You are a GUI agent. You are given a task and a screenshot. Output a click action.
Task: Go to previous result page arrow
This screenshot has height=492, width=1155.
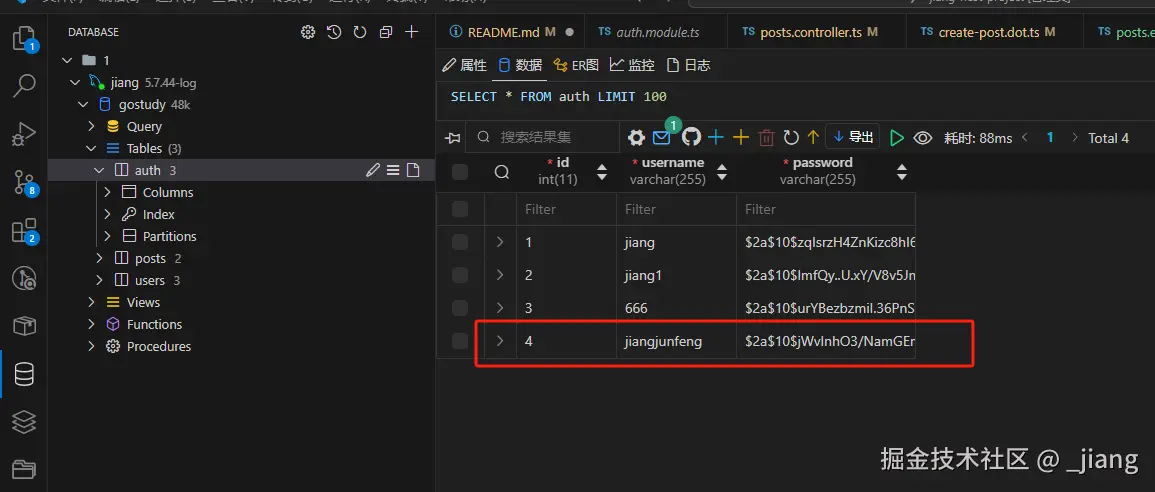(x=1025, y=138)
